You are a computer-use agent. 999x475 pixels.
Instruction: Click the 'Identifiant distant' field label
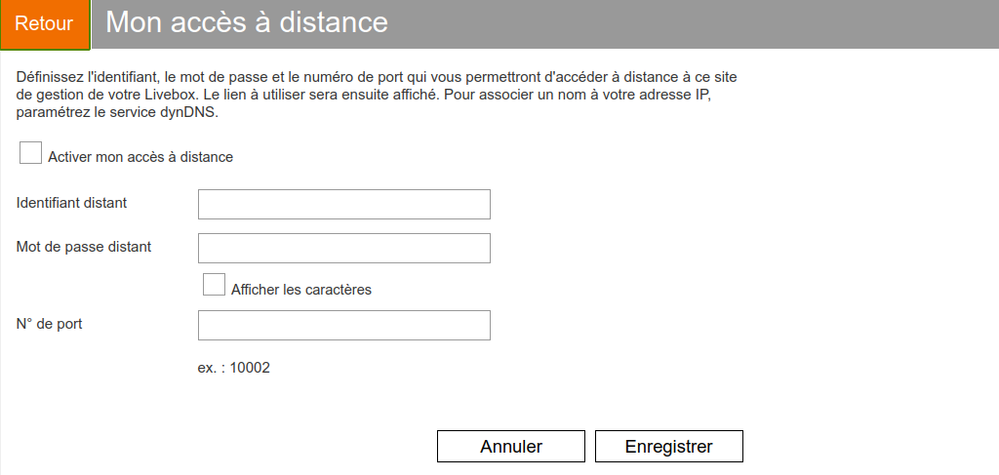(x=72, y=203)
